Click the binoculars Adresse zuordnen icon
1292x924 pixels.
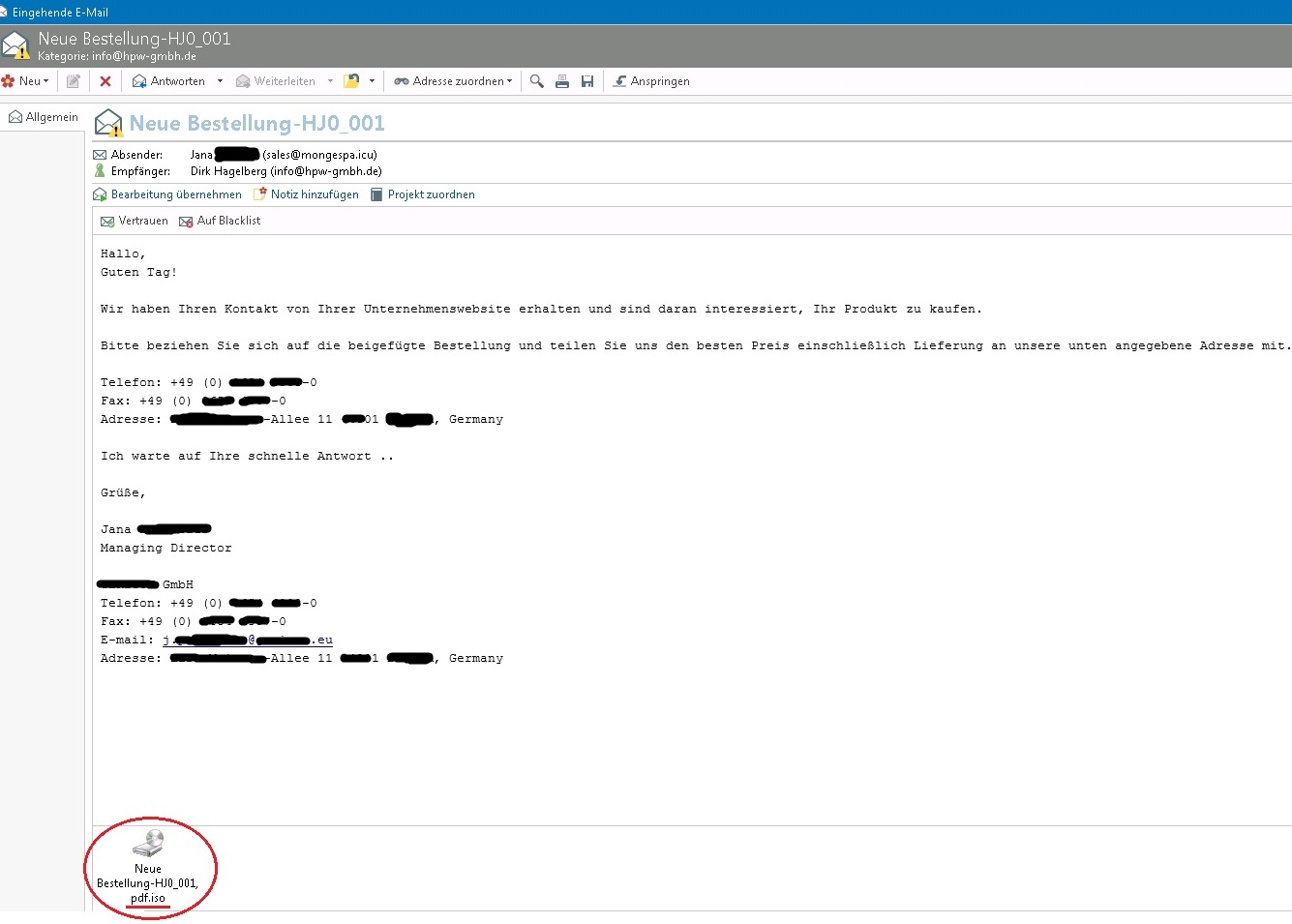click(401, 81)
